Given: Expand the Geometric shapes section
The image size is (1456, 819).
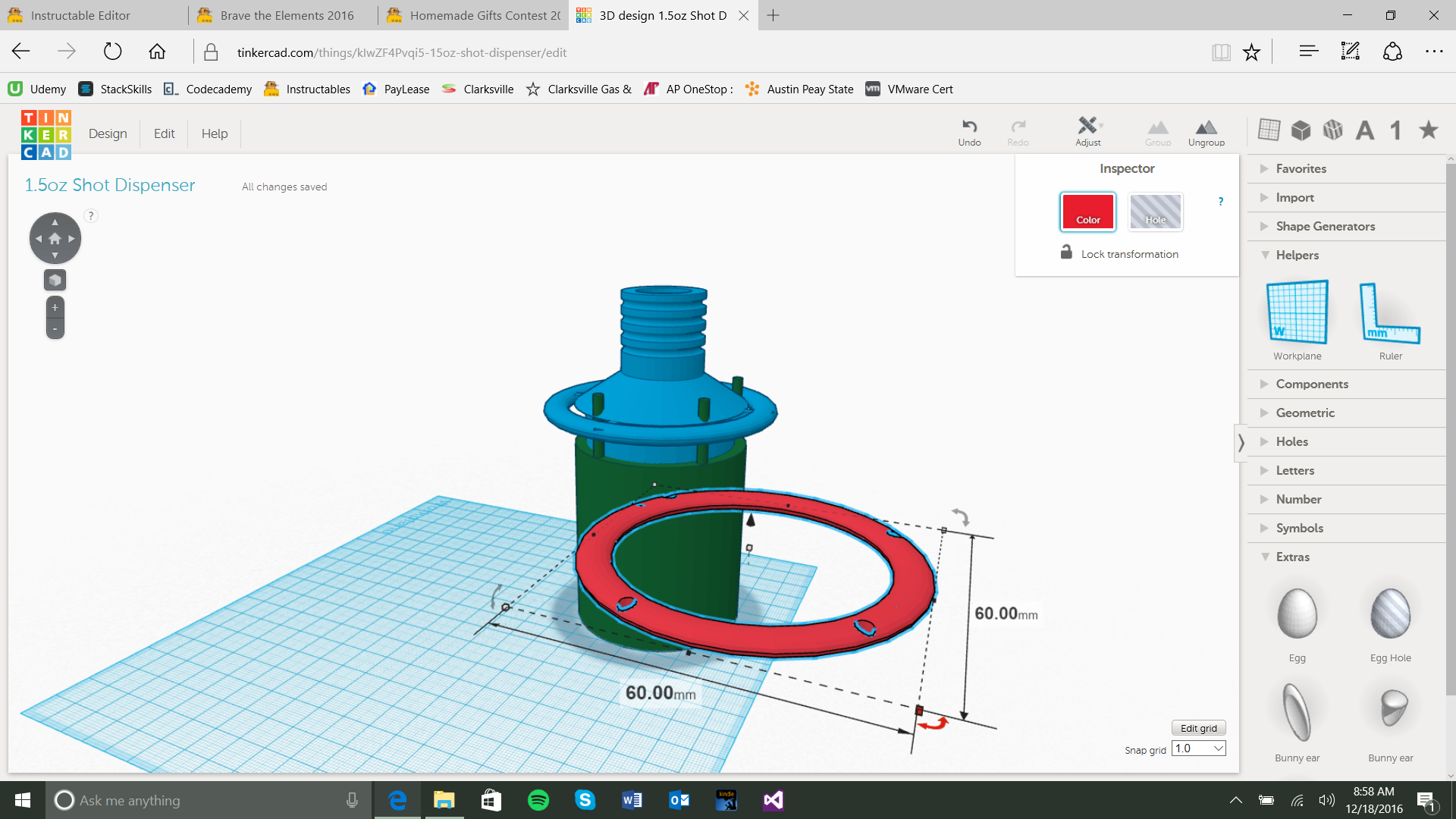Looking at the screenshot, I should tap(1304, 413).
